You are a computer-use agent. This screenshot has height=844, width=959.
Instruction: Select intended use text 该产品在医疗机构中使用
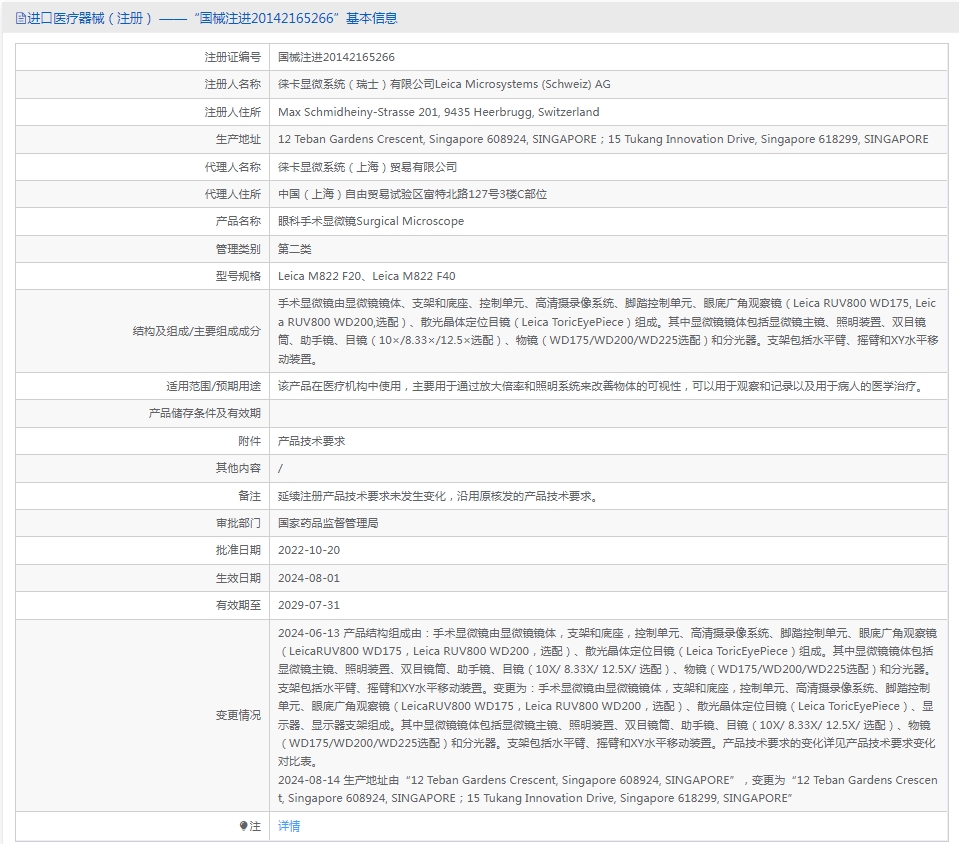coord(601,386)
